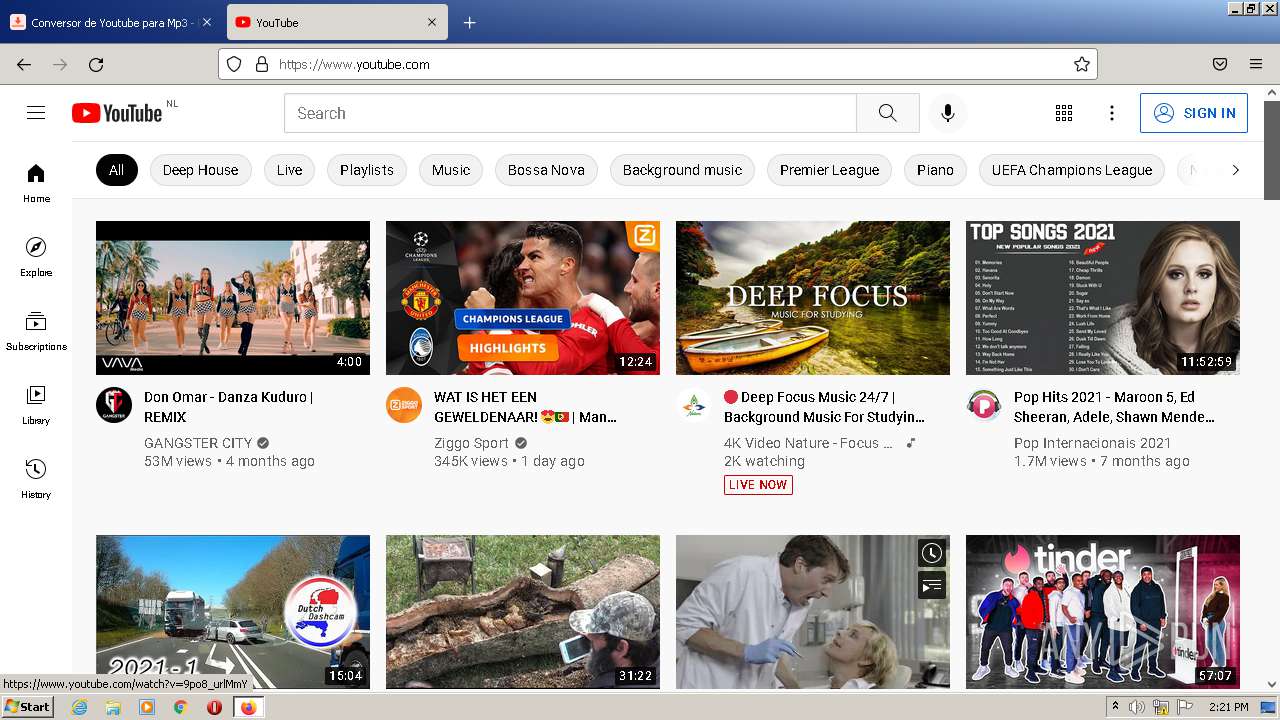This screenshot has width=1280, height=720.
Task: Close the YouTube tab
Action: [x=432, y=22]
